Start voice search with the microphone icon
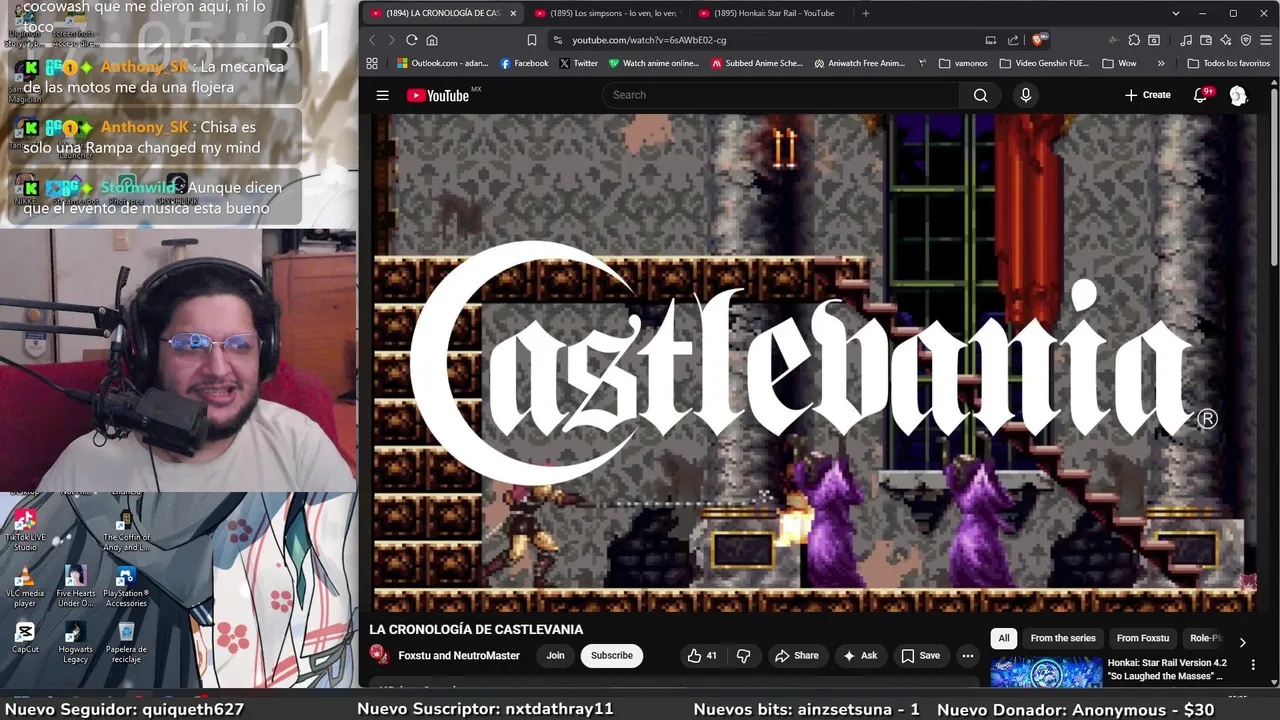Viewport: 1280px width, 720px height. (1025, 95)
